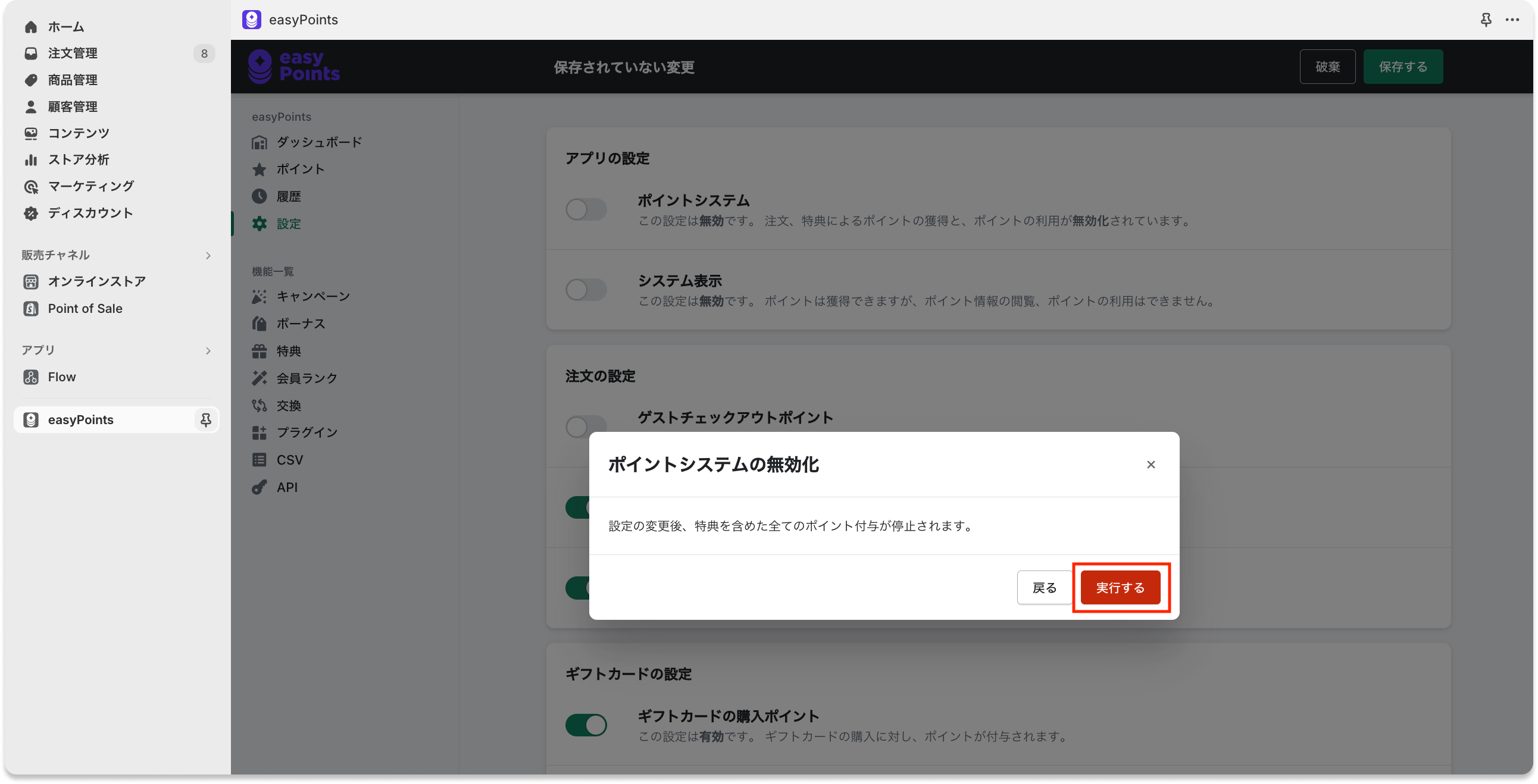1538x784 pixels.
Task: Open 注文管理 in the sidebar menu
Action: tap(73, 54)
